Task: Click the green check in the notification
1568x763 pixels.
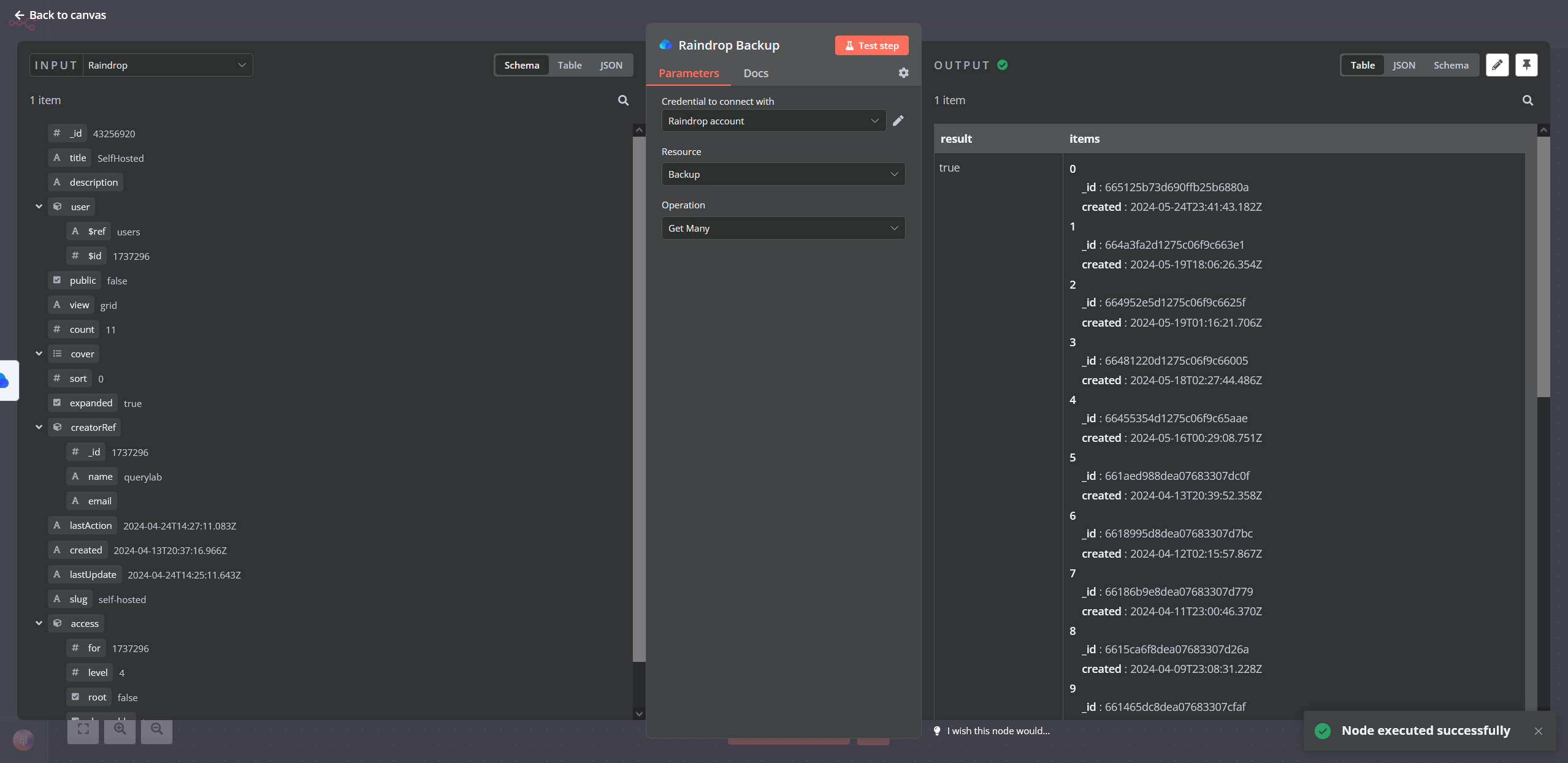Action: tap(1323, 731)
